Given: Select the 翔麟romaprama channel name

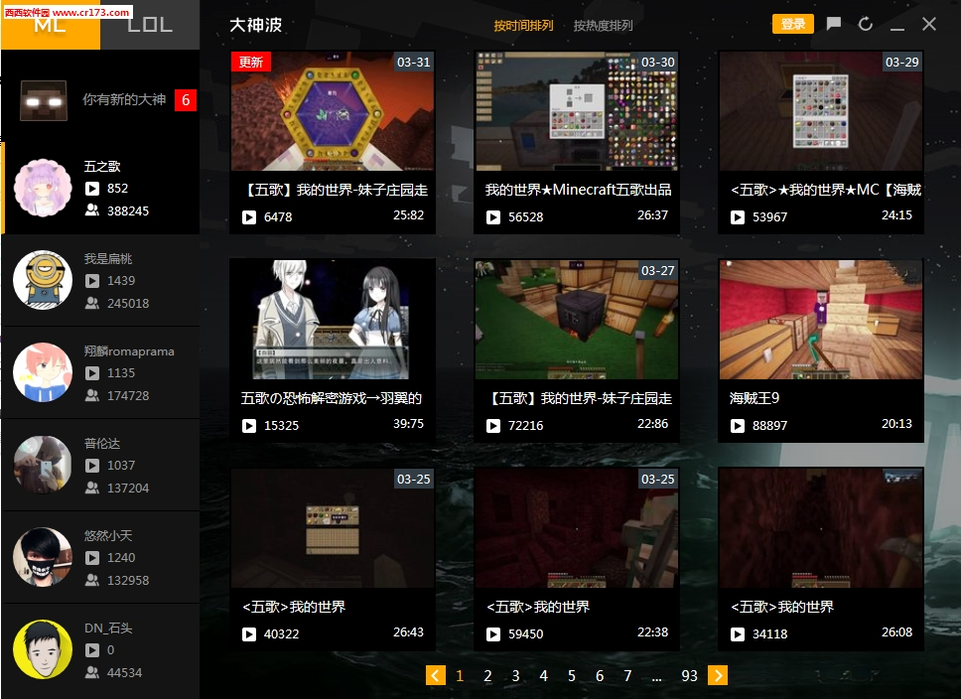Looking at the screenshot, I should (x=129, y=351).
